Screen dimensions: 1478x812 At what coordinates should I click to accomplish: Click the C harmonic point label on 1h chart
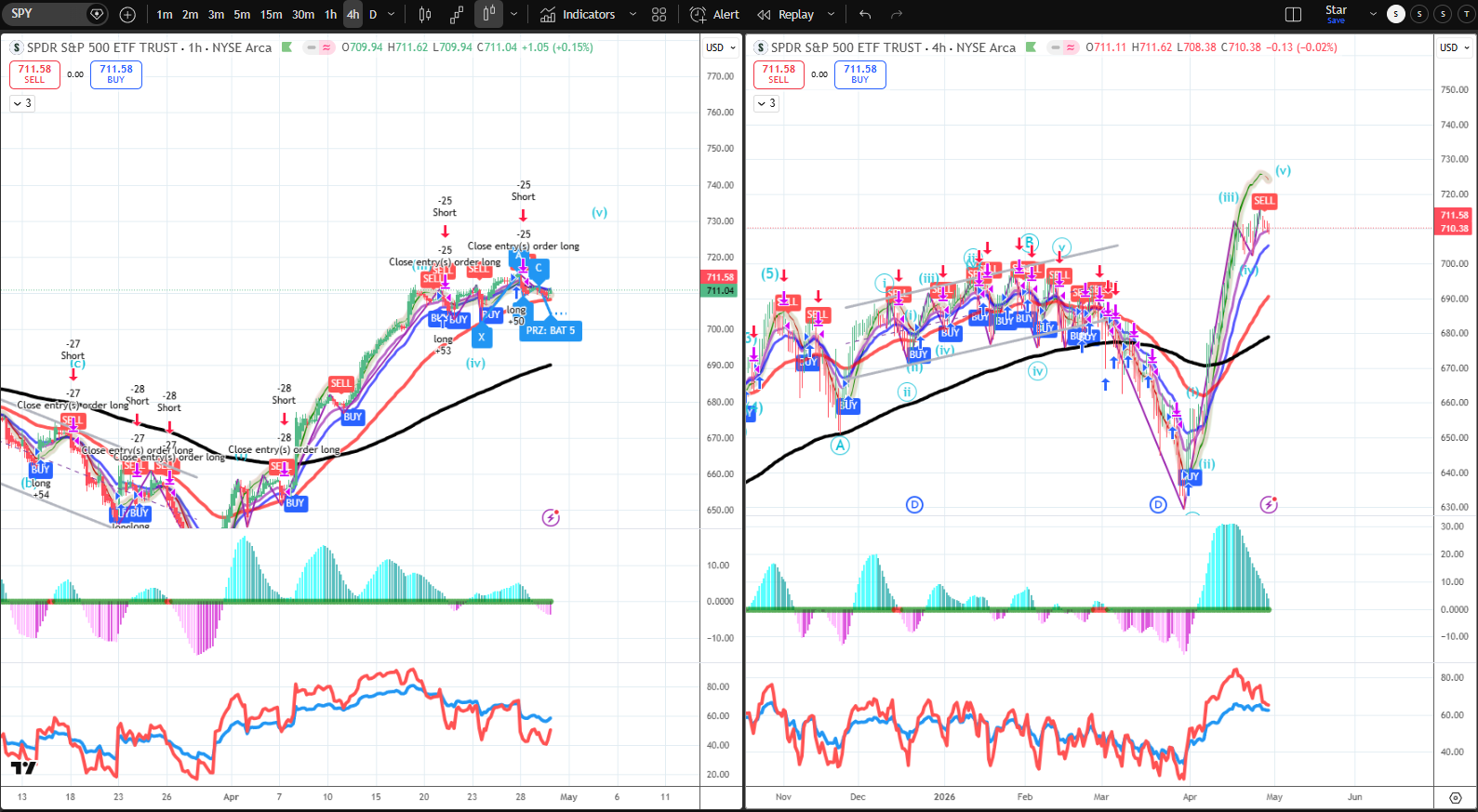point(539,268)
